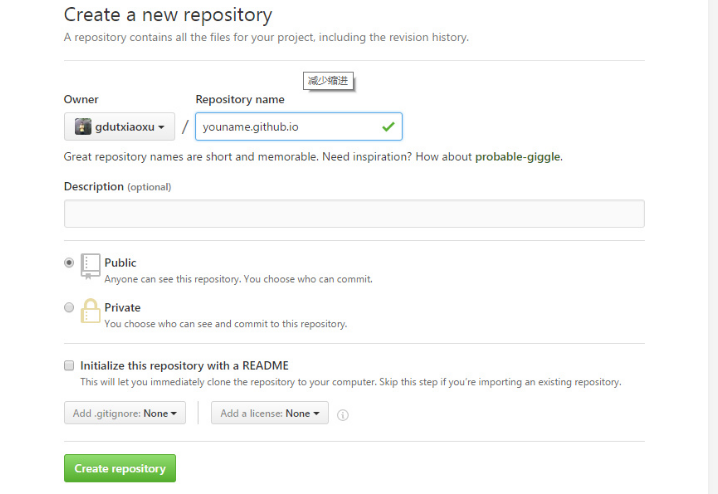Select the Public radio button

[x=69, y=263]
